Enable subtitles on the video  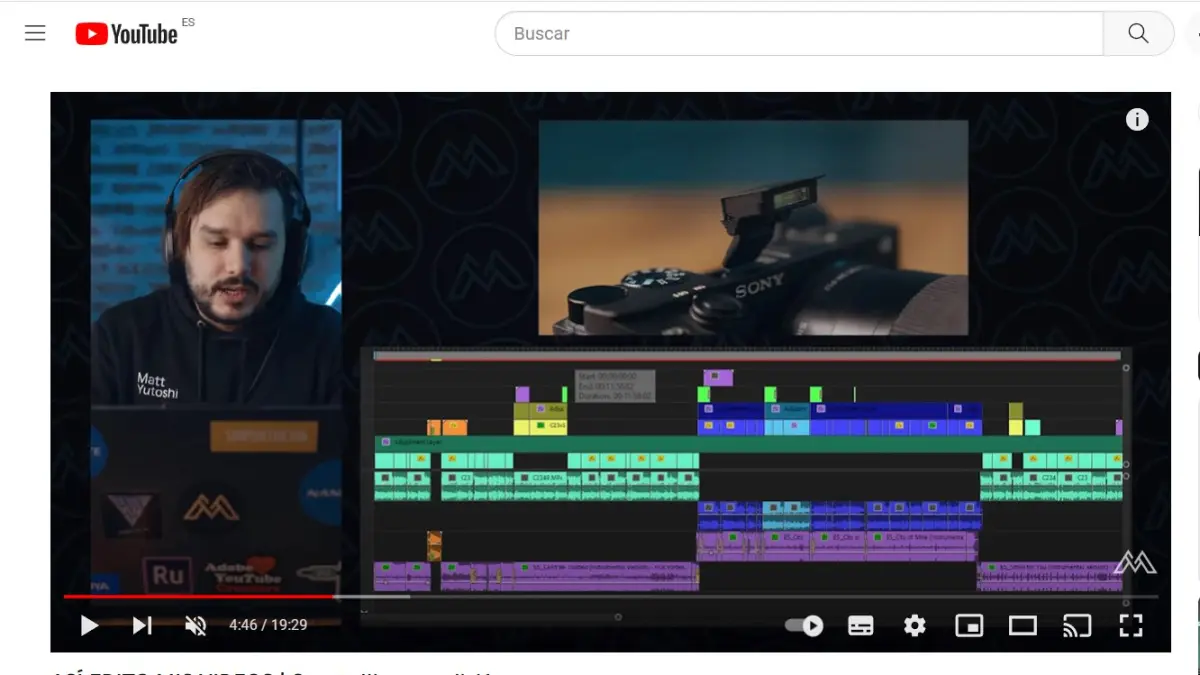(860, 625)
